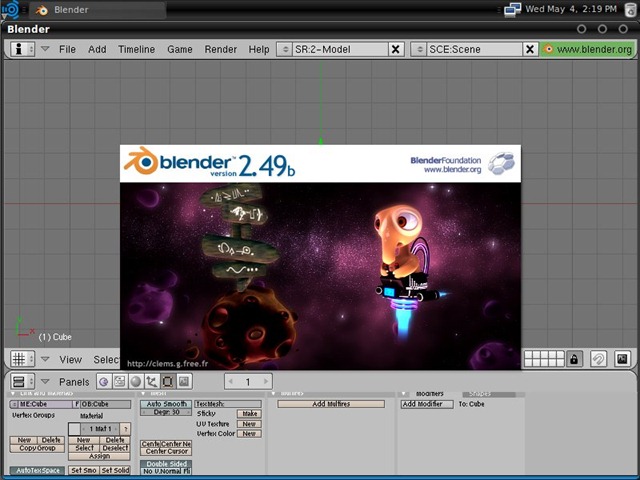The image size is (640, 480).
Task: Click the Blender taskbar entry at top
Action: (98, 10)
